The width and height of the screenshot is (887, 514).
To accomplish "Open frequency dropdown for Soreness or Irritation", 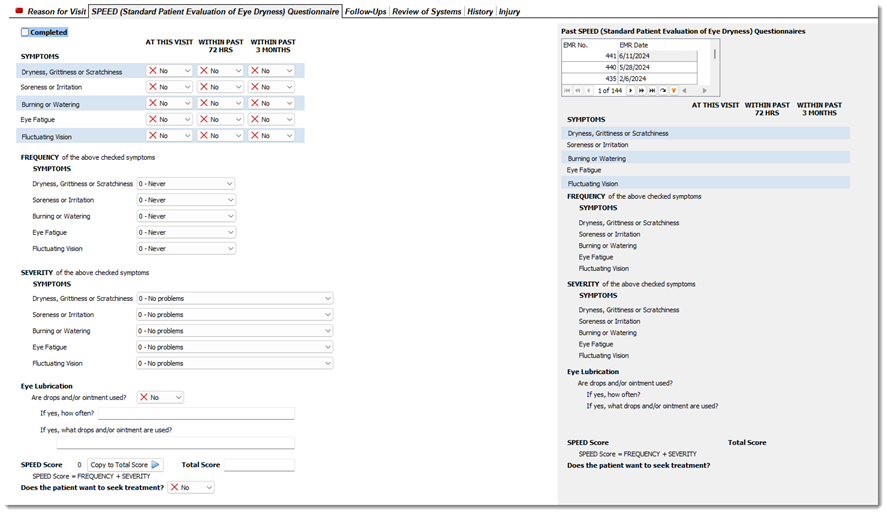I will 186,200.
